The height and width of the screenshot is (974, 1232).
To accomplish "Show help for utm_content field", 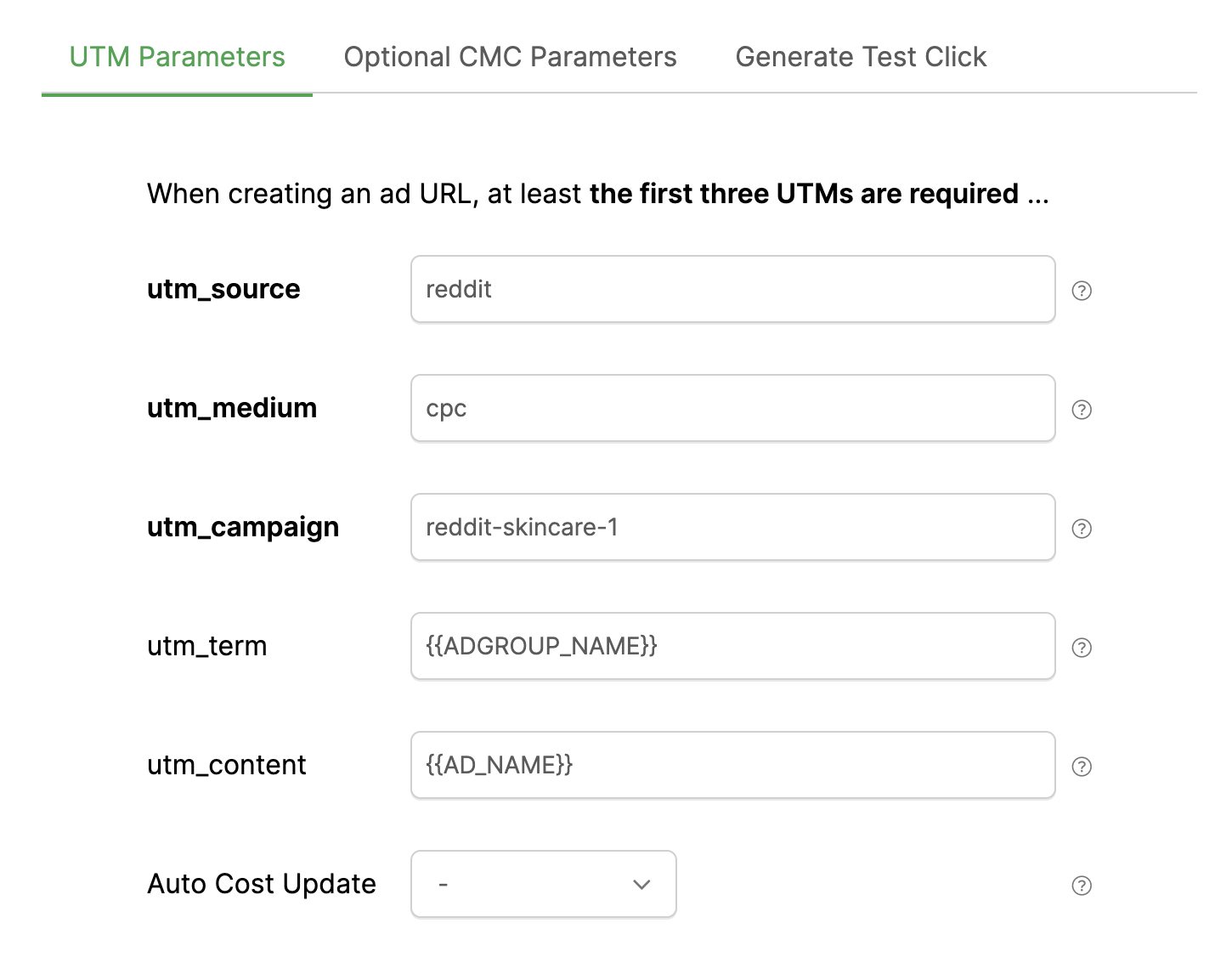I will (x=1081, y=767).
